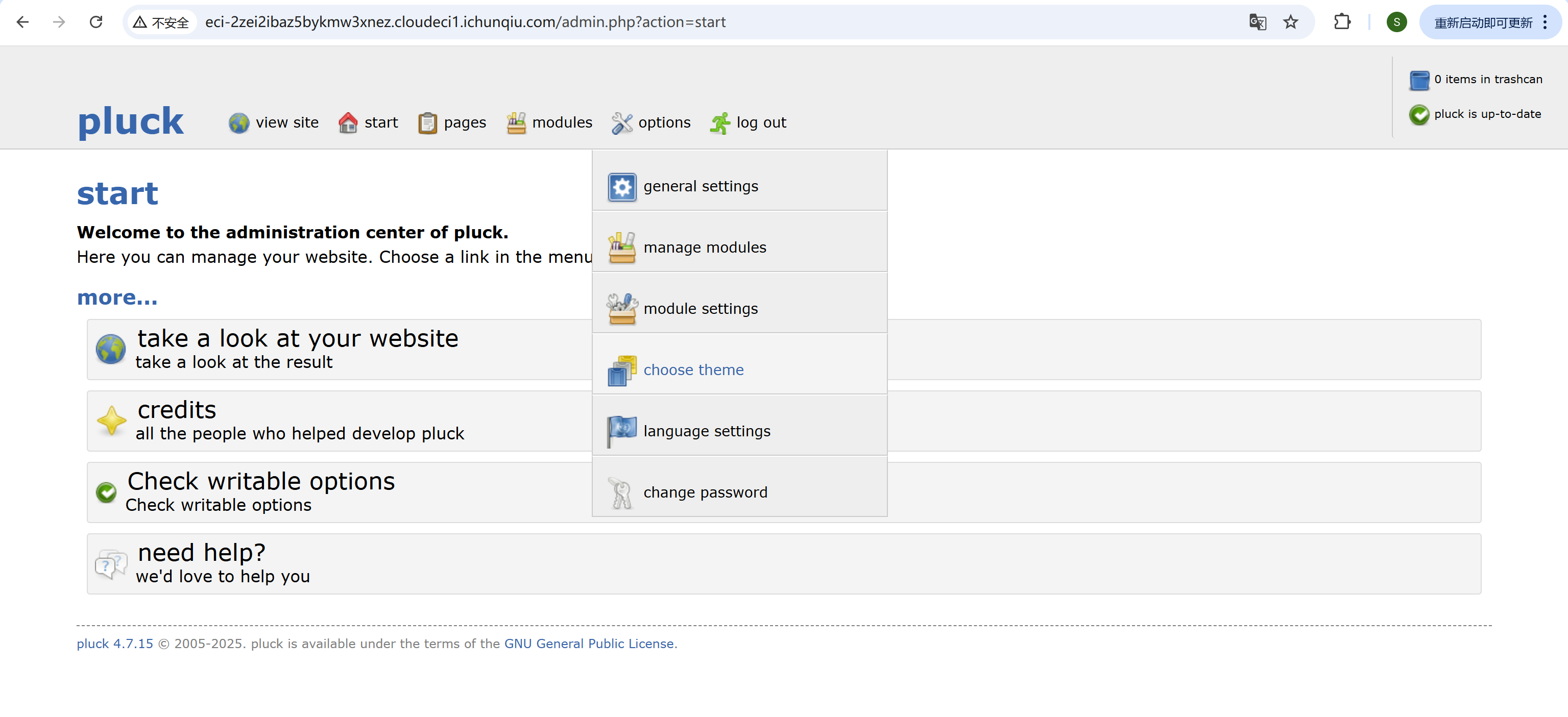The height and width of the screenshot is (717, 1568).
Task: Open Check writable options heading link
Action: 261,482
